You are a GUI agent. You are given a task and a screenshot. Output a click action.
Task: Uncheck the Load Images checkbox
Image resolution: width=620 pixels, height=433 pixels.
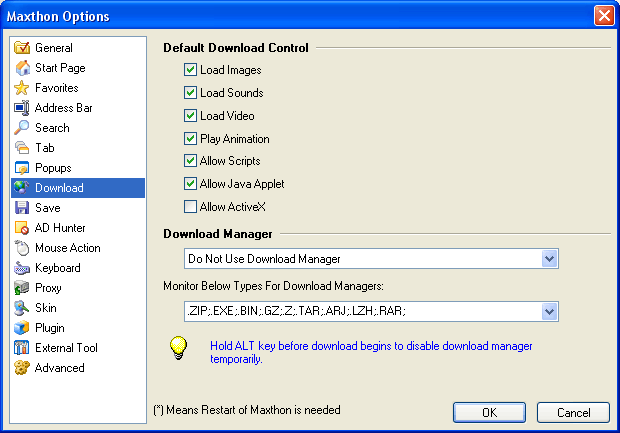click(x=190, y=70)
